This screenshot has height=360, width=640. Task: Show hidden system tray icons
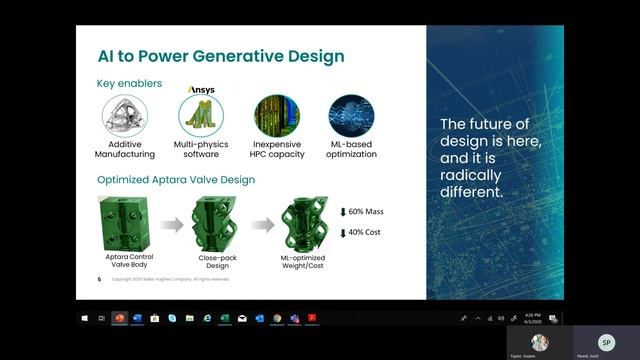pyautogui.click(x=478, y=318)
